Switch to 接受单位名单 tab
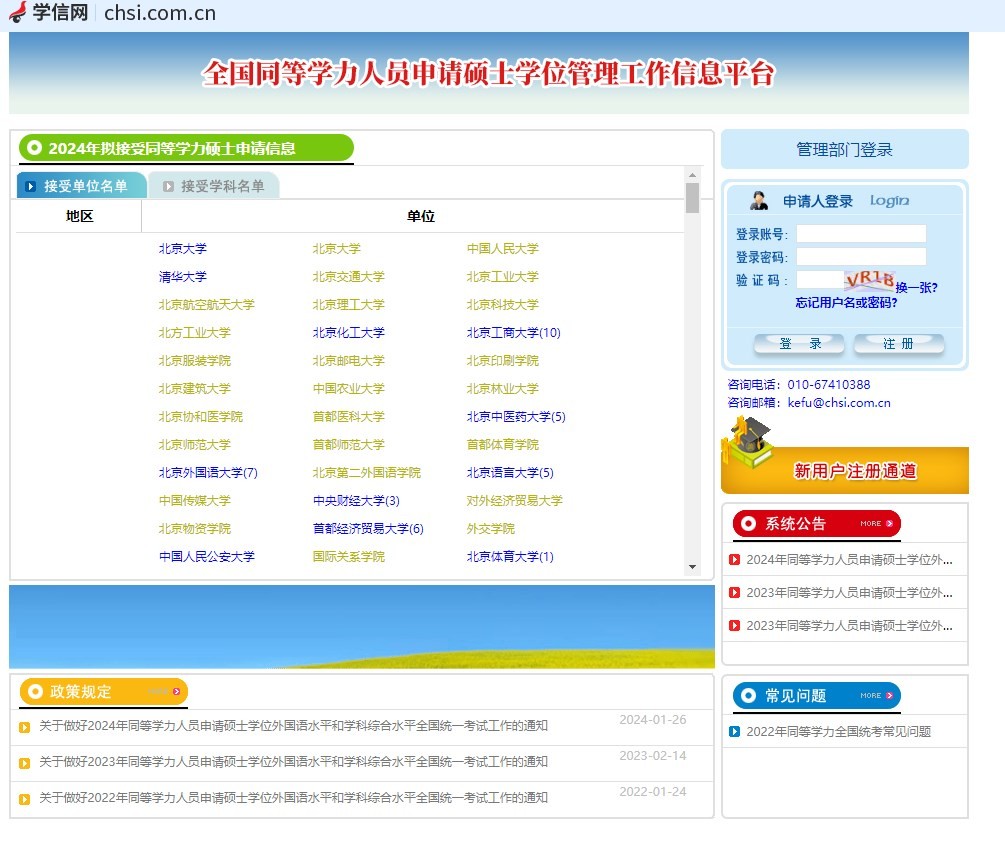1005x855 pixels. [81, 186]
